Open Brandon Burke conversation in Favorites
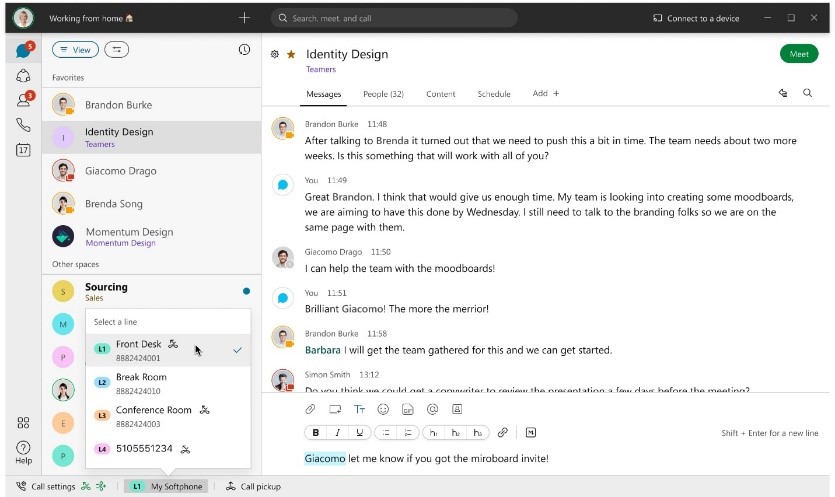The image size is (835, 497). (x=118, y=104)
